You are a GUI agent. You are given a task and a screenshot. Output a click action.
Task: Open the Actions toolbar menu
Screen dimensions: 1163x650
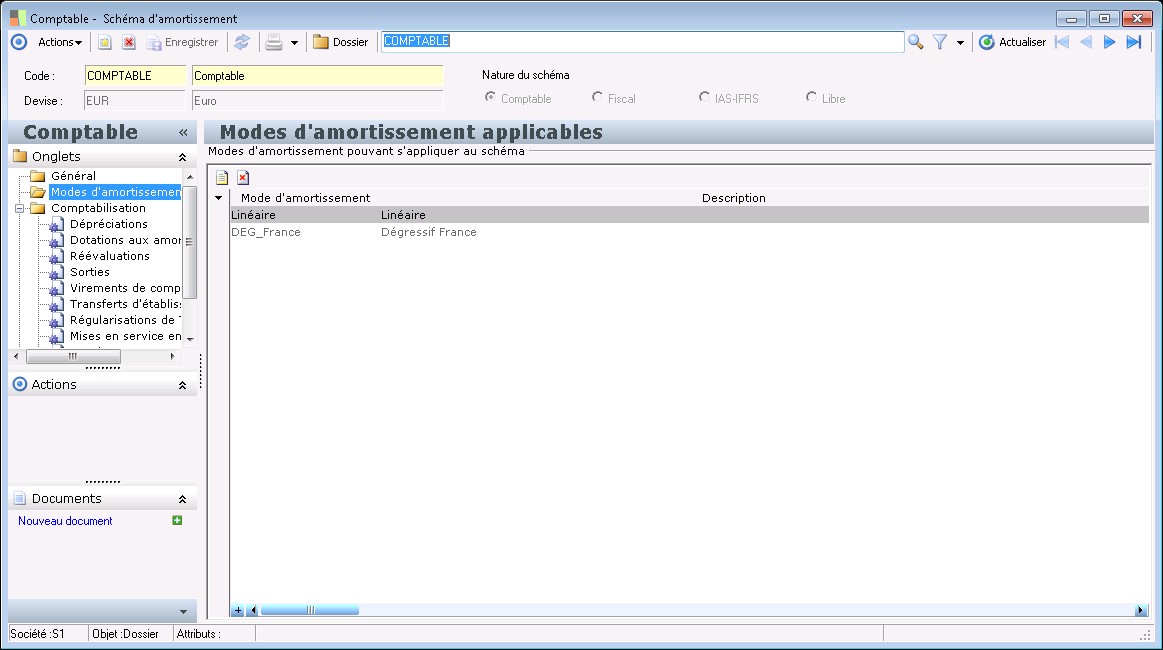[59, 42]
